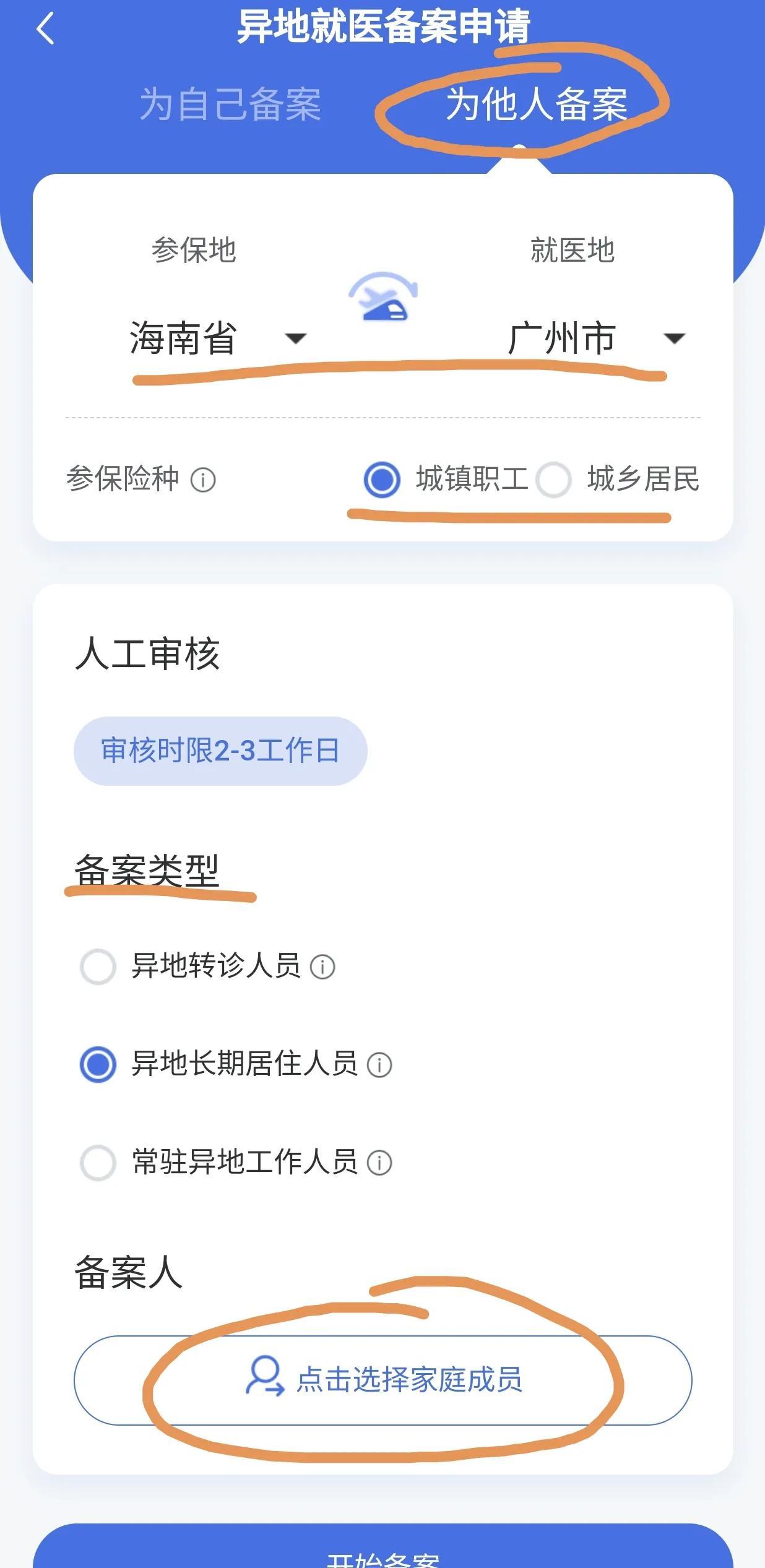The height and width of the screenshot is (1568, 765).
Task: Switch to 为自己备案 tab
Action: tap(230, 104)
